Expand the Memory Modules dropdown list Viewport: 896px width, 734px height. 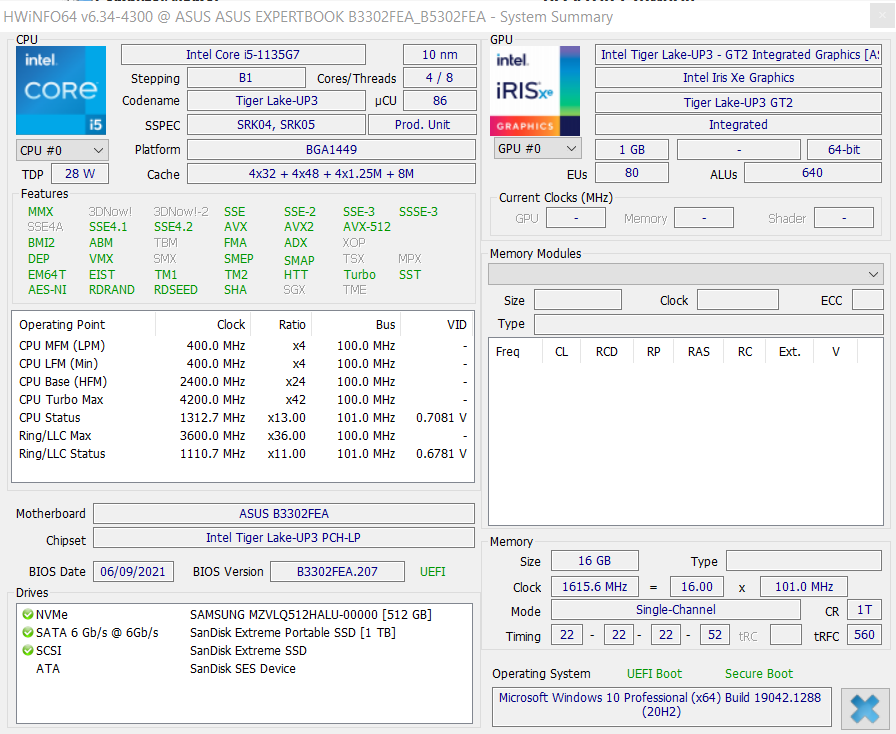pos(685,274)
